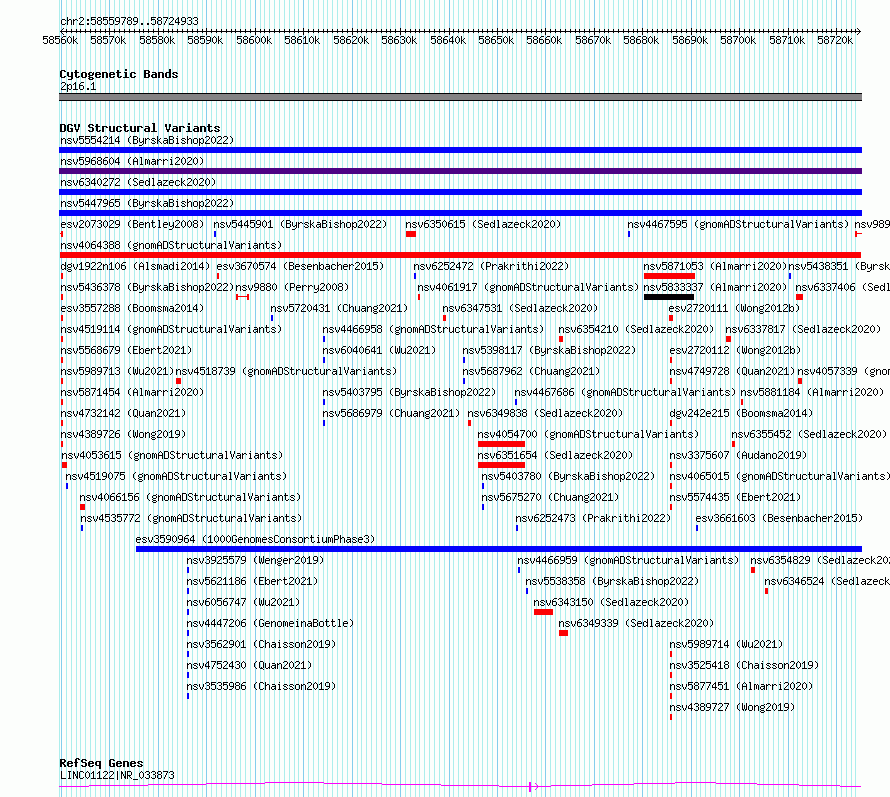This screenshot has height=797, width=890.
Task: Click esv3670574 (Besenbacher2015) label
Action: click(x=300, y=266)
